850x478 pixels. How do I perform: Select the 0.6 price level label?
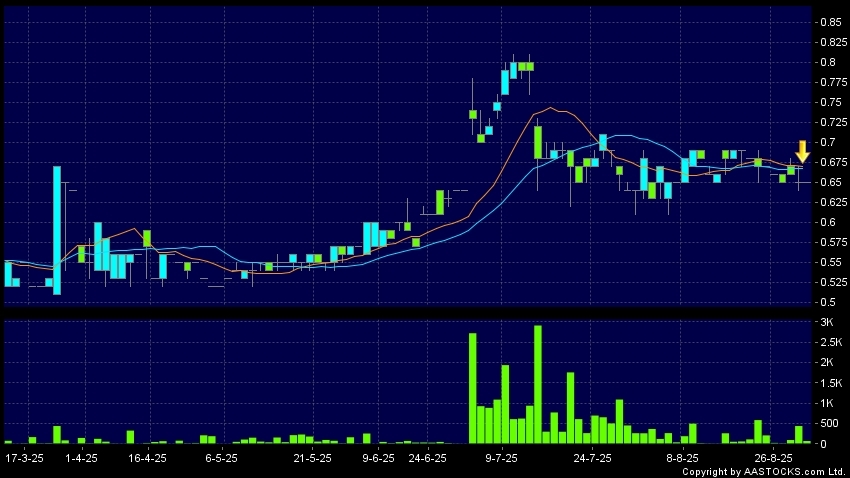click(x=828, y=223)
